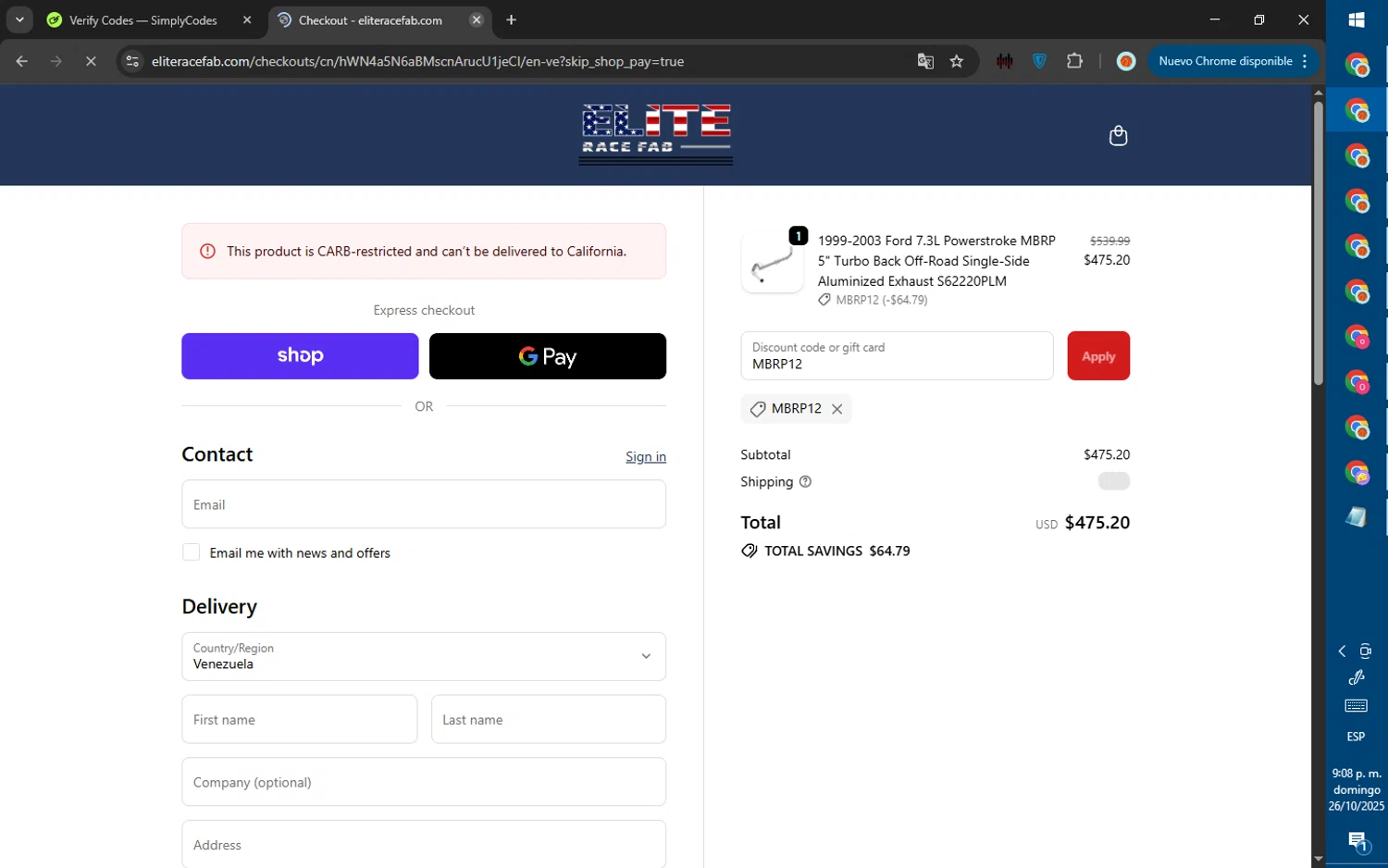Click the Meet Now tray icon
This screenshot has height=868, width=1388.
(x=1366, y=651)
